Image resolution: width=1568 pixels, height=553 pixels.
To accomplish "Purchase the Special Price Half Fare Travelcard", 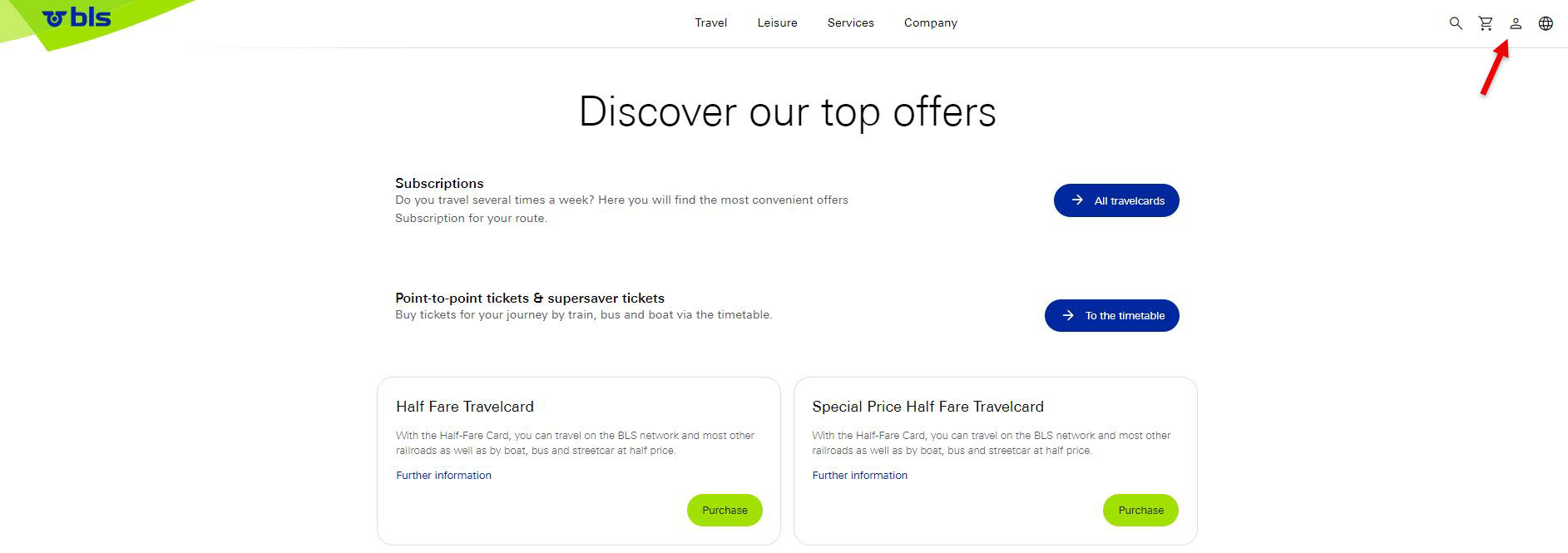I will (1140, 510).
